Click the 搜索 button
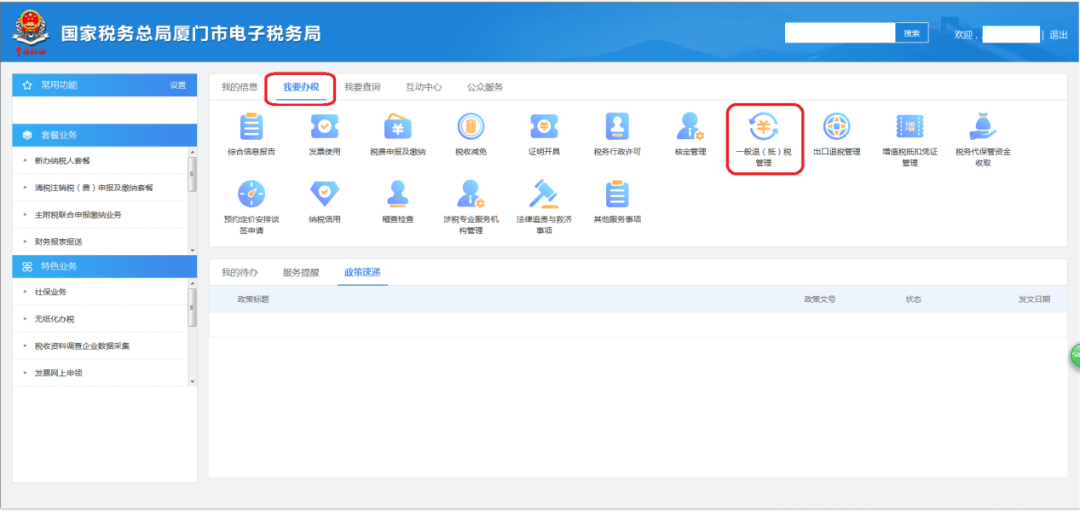Viewport: 1080px width, 511px height. click(912, 33)
